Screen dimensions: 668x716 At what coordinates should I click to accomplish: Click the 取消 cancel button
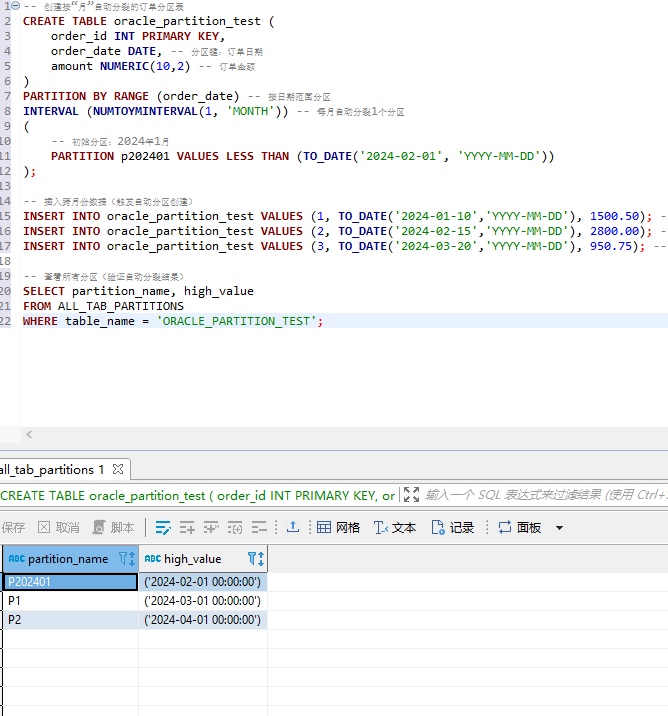58,527
